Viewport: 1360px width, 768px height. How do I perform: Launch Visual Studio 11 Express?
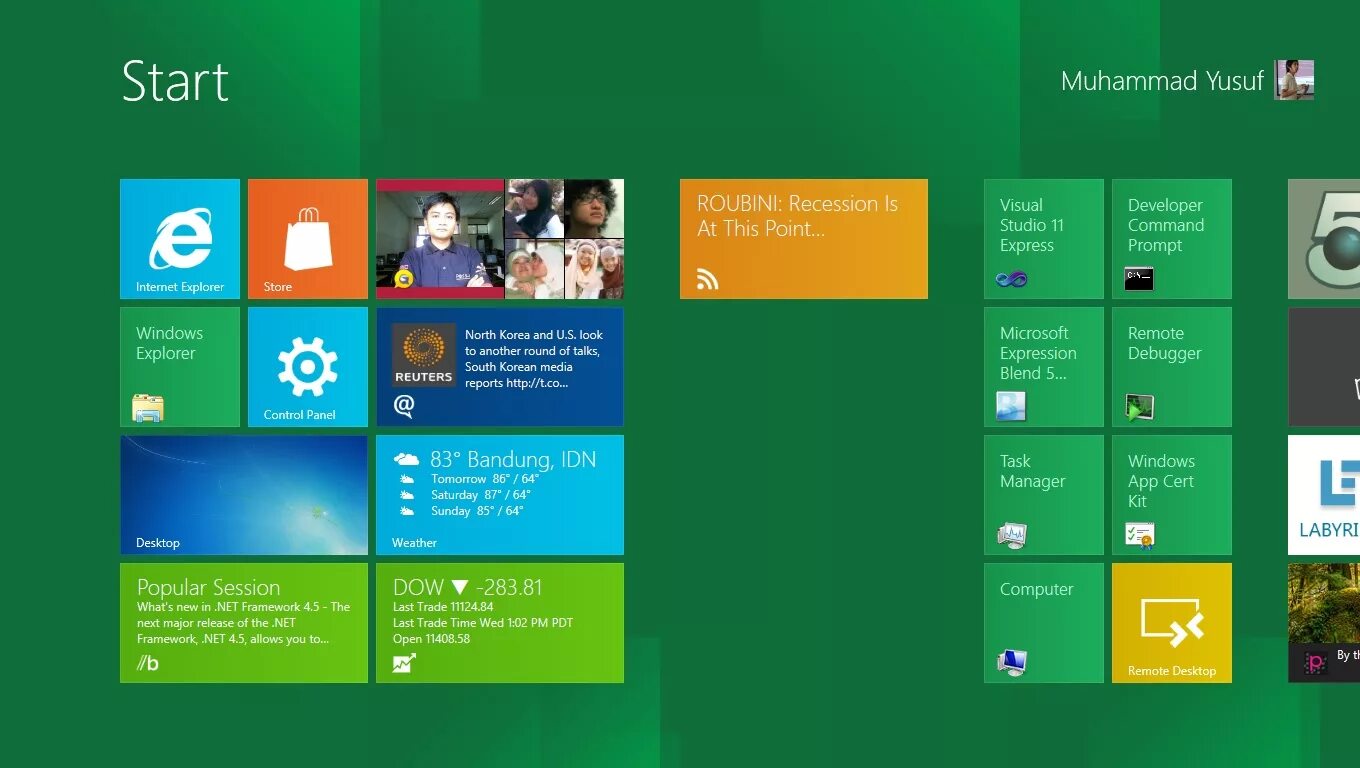pyautogui.click(x=1044, y=239)
